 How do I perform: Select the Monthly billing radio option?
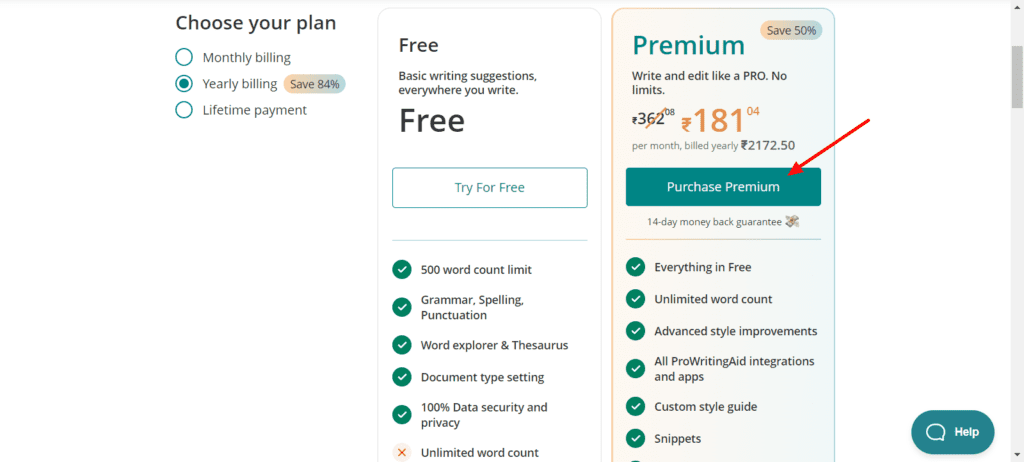pyautogui.click(x=184, y=58)
